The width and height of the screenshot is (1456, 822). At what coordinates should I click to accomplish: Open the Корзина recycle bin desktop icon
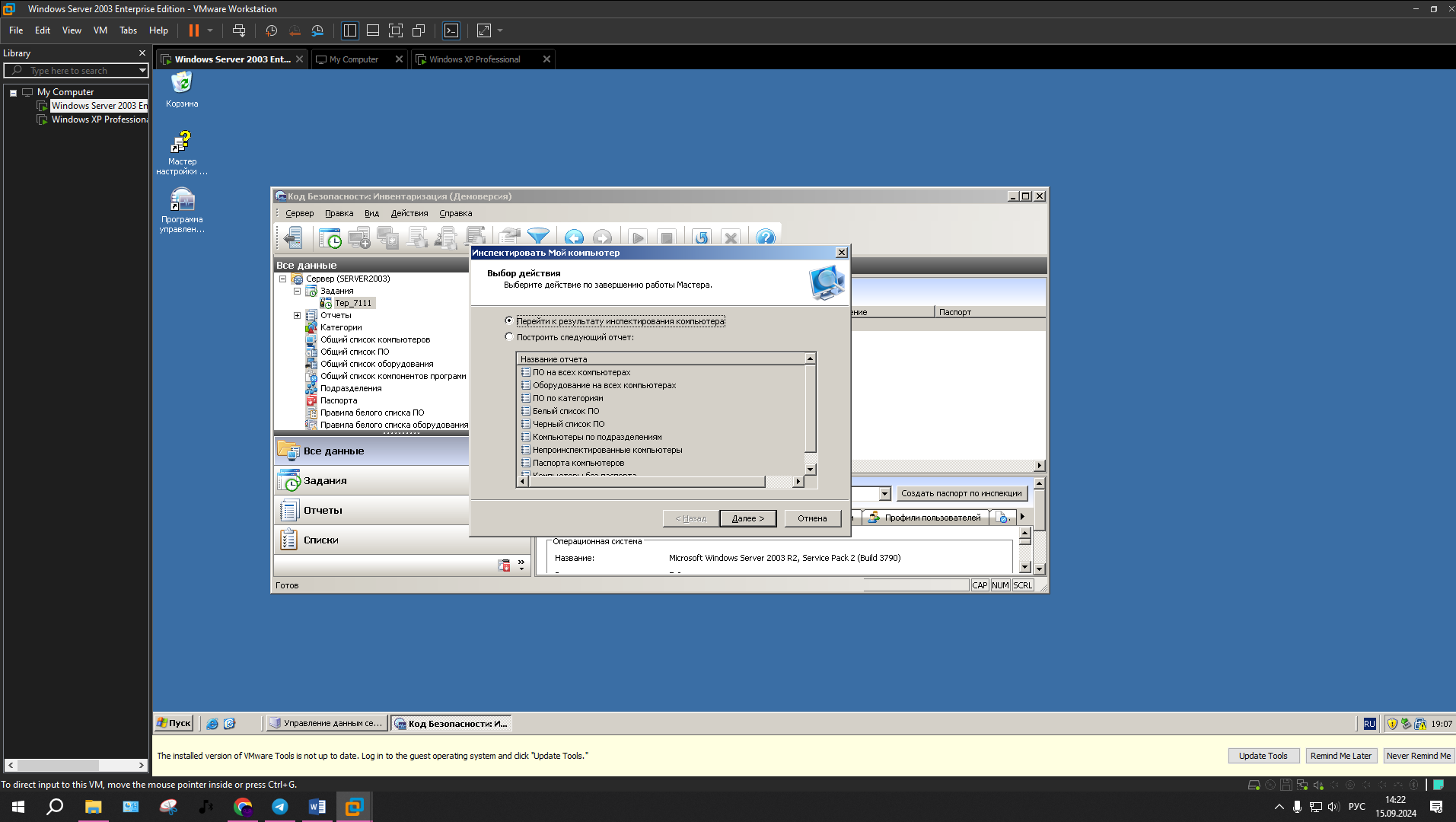[182, 89]
